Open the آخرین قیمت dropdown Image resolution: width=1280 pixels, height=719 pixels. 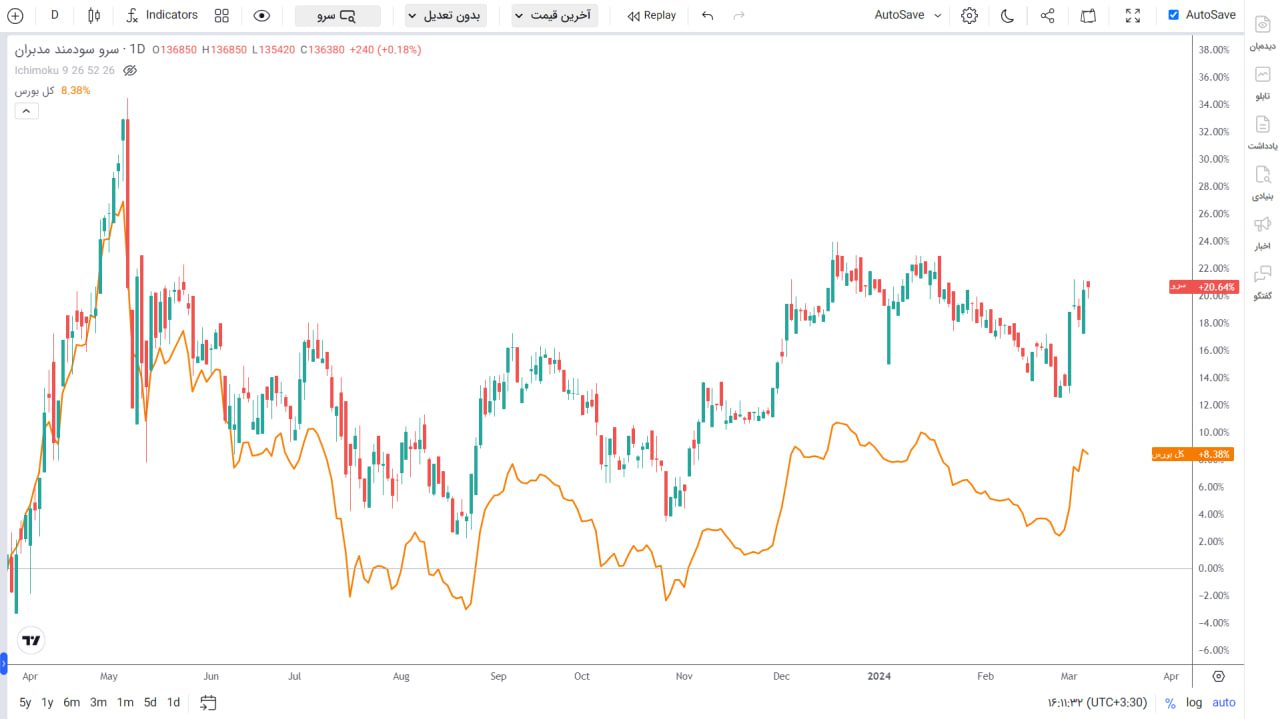(552, 16)
